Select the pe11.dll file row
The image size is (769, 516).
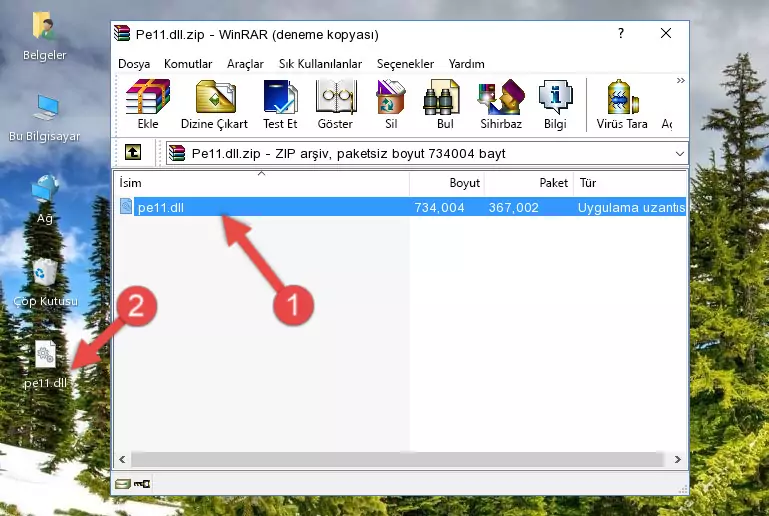coord(401,207)
